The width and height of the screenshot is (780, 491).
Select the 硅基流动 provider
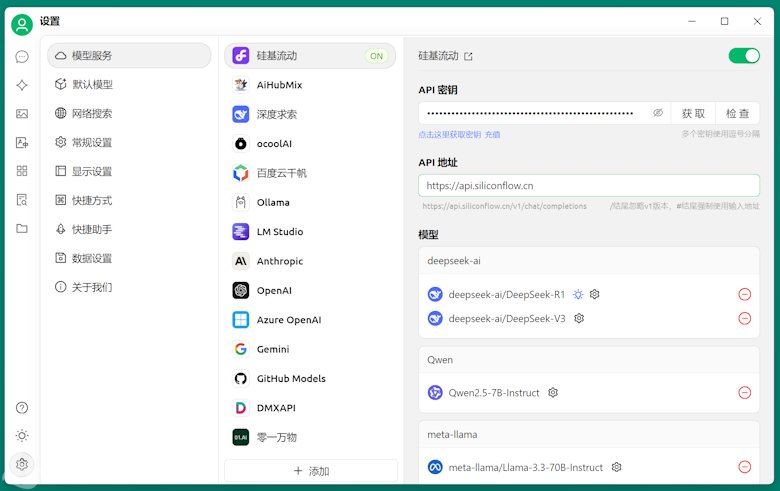pos(310,56)
